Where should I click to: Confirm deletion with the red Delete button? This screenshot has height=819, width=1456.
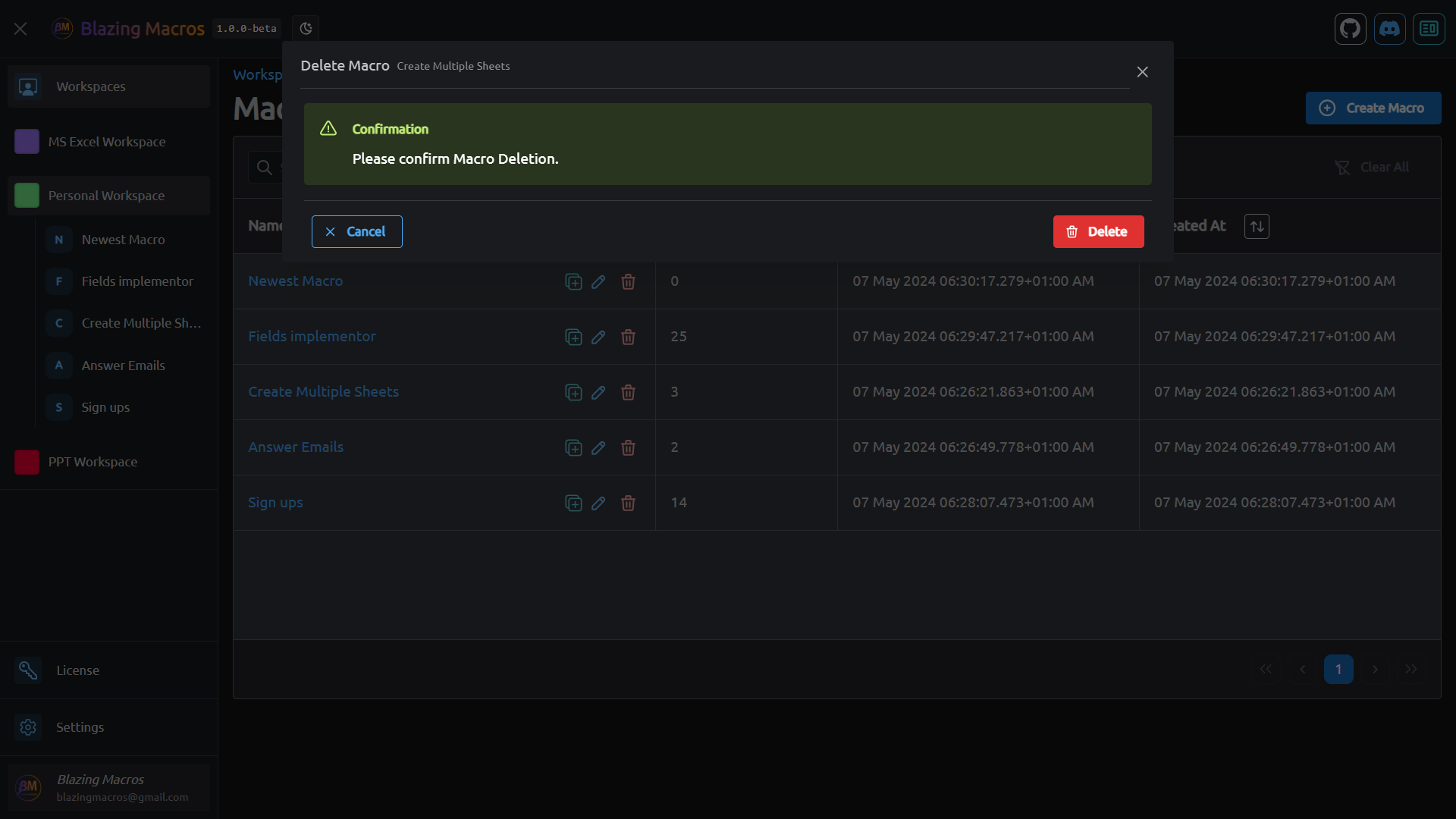click(1098, 231)
